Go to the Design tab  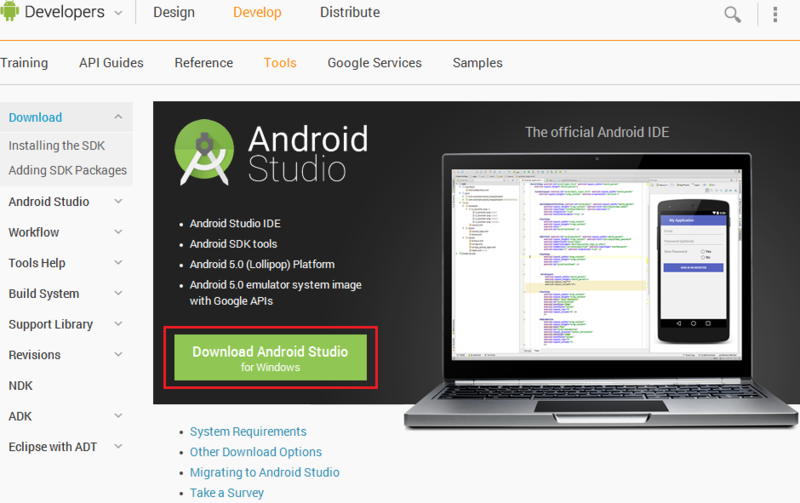(174, 12)
